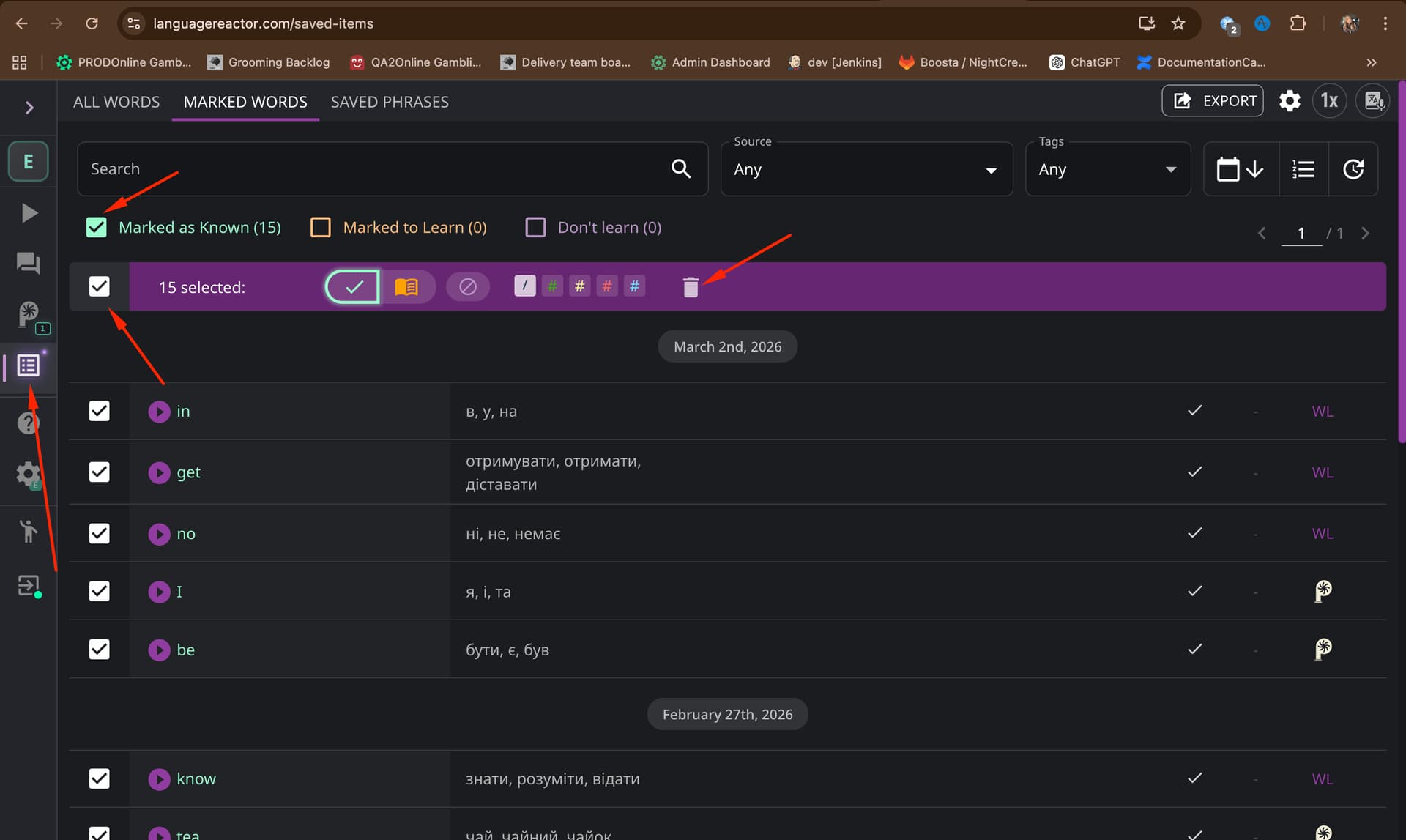Switch to ALL WORDS tab
Viewport: 1406px width, 840px height.
116,102
